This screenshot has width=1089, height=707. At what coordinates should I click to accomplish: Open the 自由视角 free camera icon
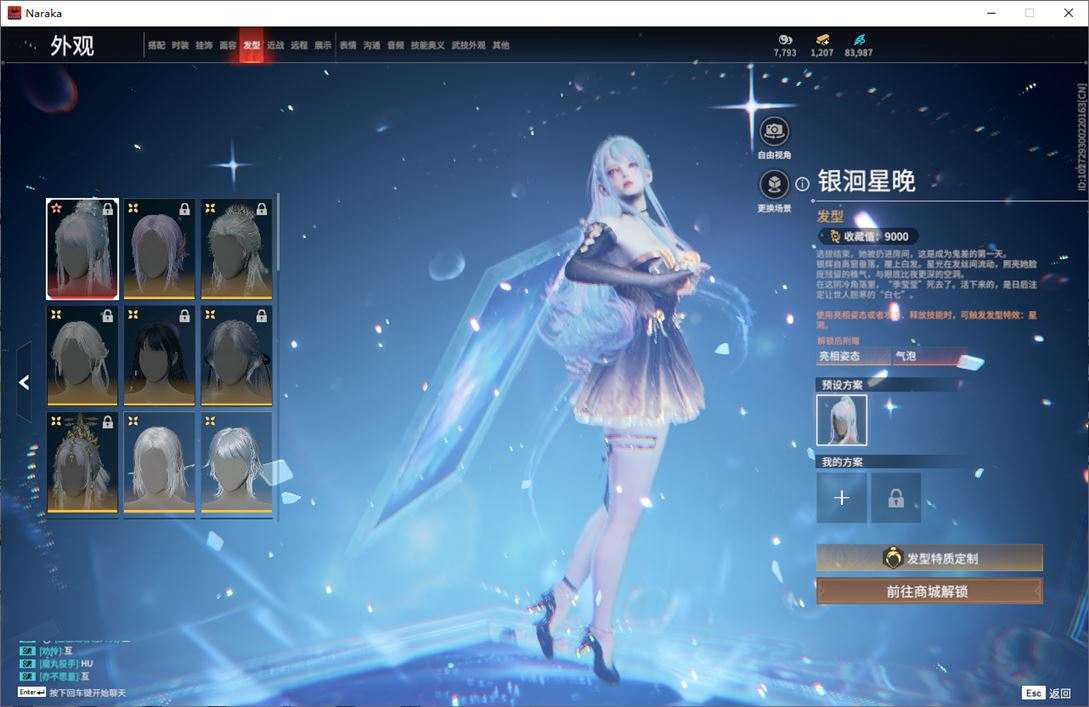pos(774,131)
